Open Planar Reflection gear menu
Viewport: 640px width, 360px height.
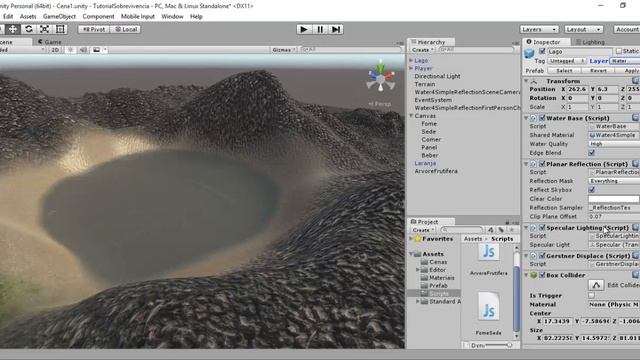coord(635,164)
